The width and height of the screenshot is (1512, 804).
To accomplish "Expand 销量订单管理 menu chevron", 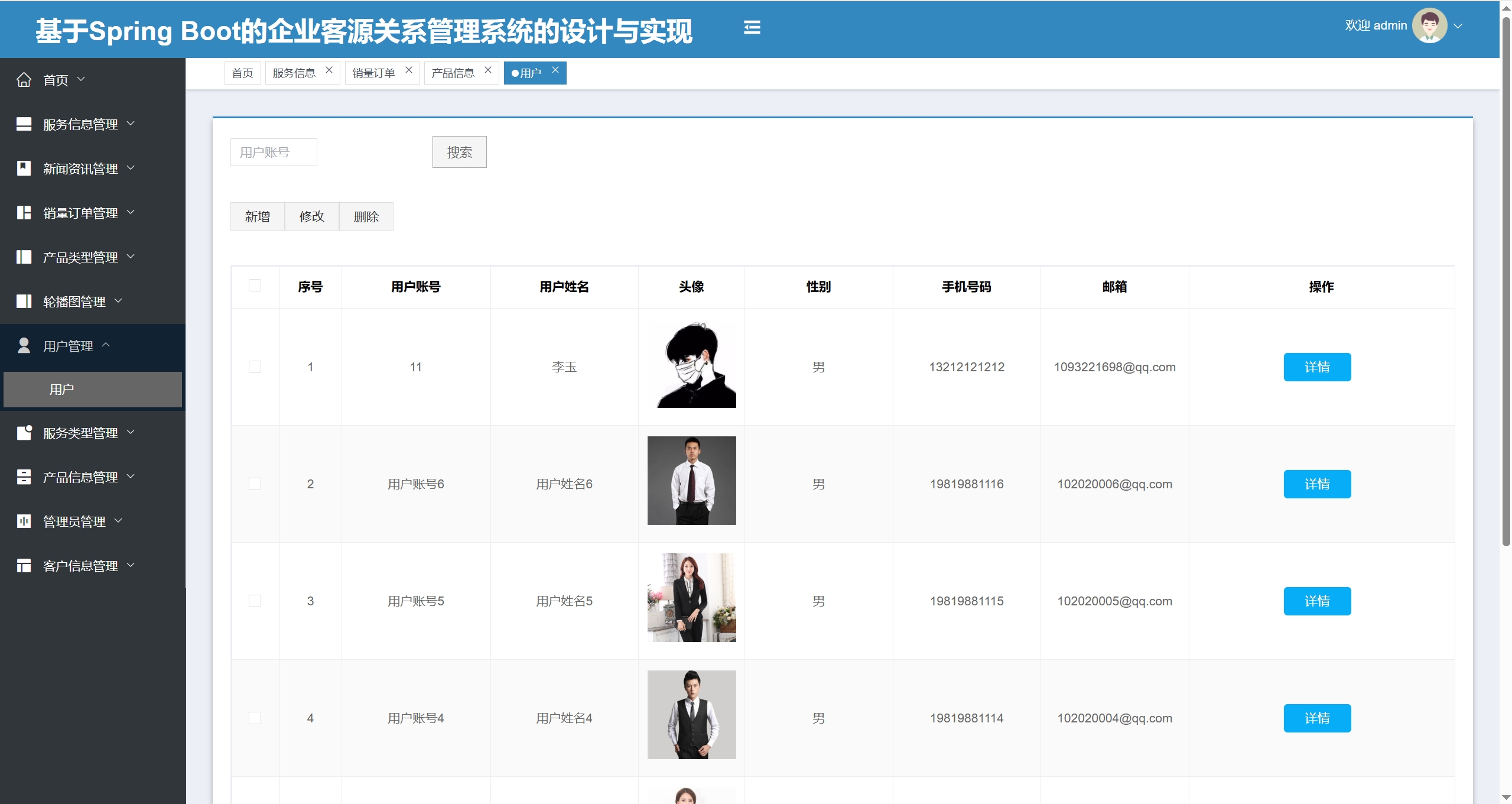I will tap(131, 212).
